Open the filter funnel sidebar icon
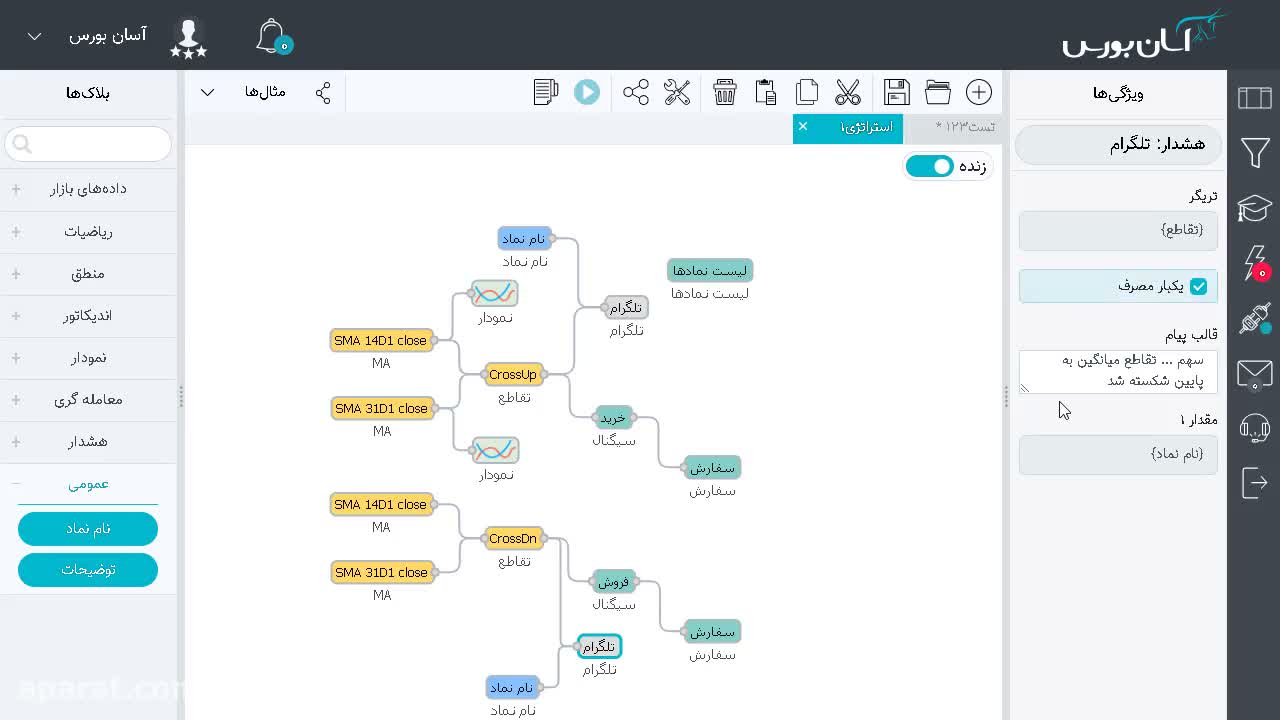Screen dimensions: 1280x720 (x=1255, y=153)
